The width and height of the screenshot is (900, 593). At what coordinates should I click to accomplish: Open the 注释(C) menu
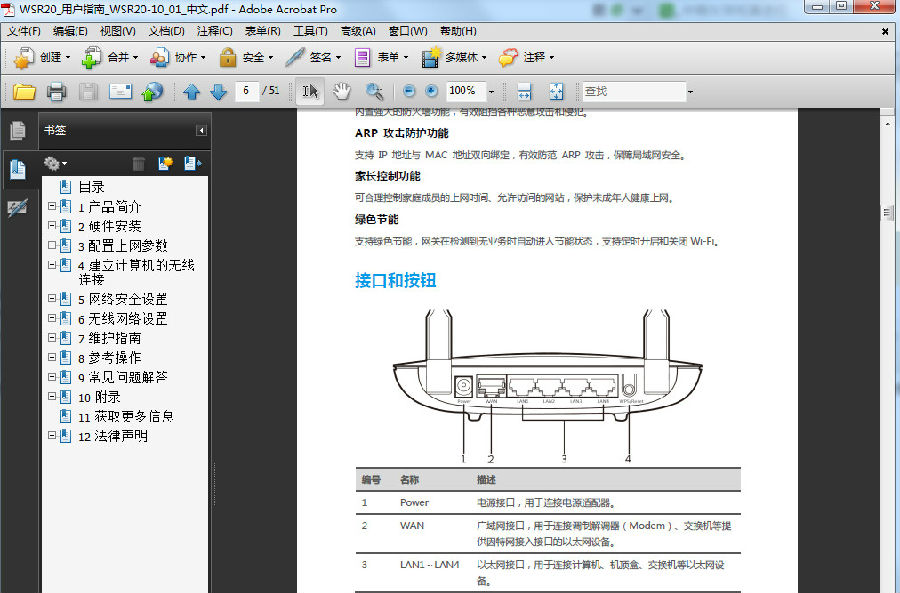pyautogui.click(x=215, y=31)
